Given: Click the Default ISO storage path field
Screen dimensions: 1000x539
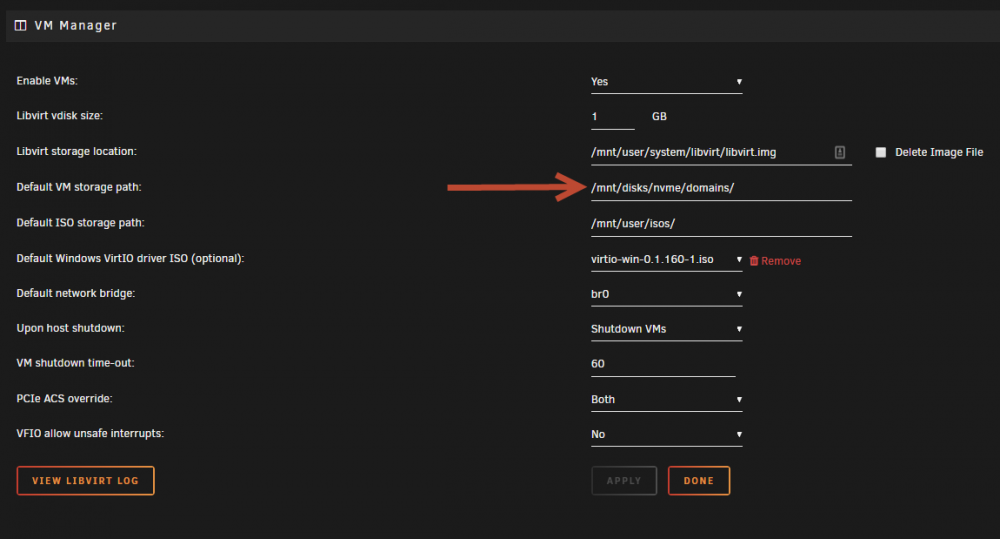Looking at the screenshot, I should pos(721,224).
